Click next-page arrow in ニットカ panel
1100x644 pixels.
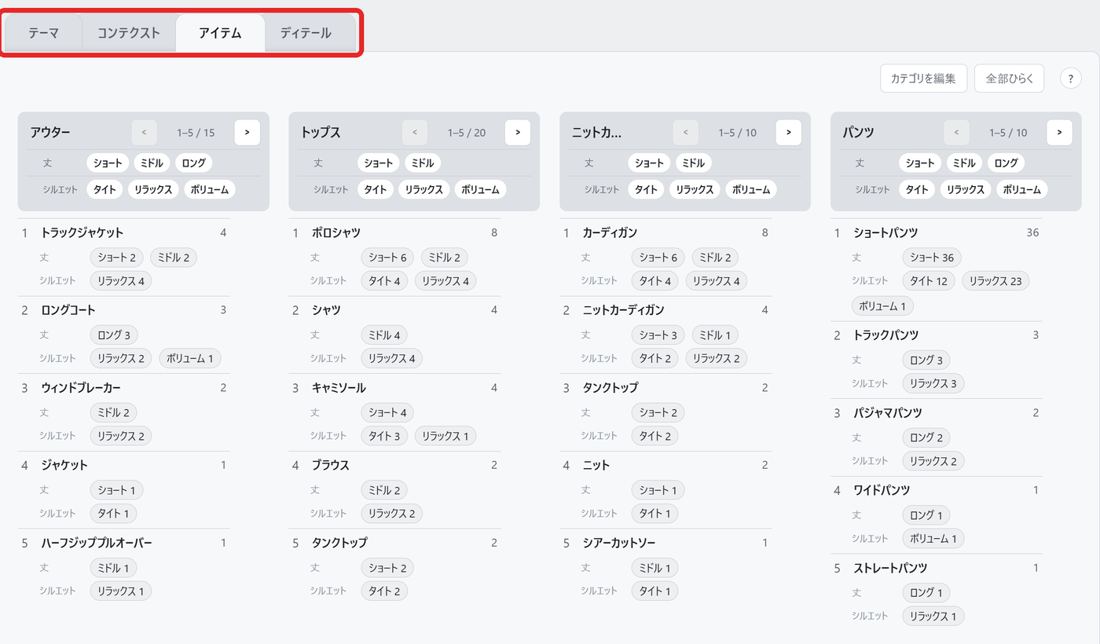(789, 132)
